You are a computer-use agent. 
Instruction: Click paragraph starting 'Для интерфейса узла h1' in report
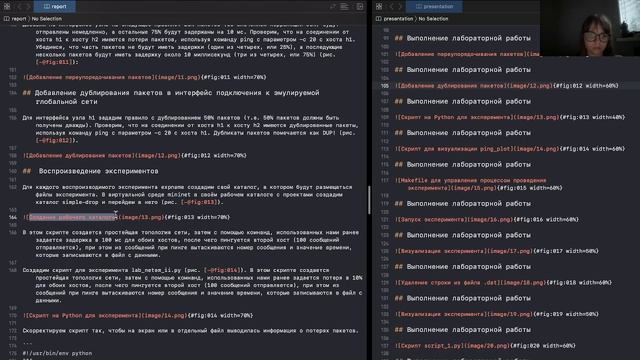(191, 129)
